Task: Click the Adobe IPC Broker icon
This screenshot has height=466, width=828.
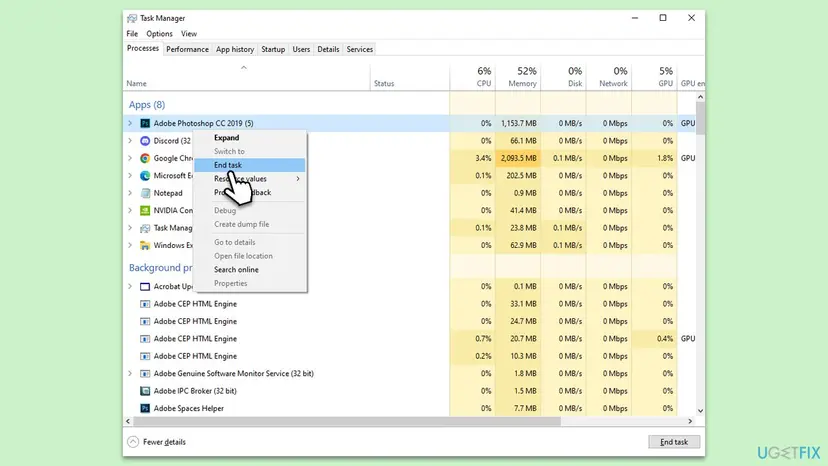Action: pyautogui.click(x=145, y=391)
